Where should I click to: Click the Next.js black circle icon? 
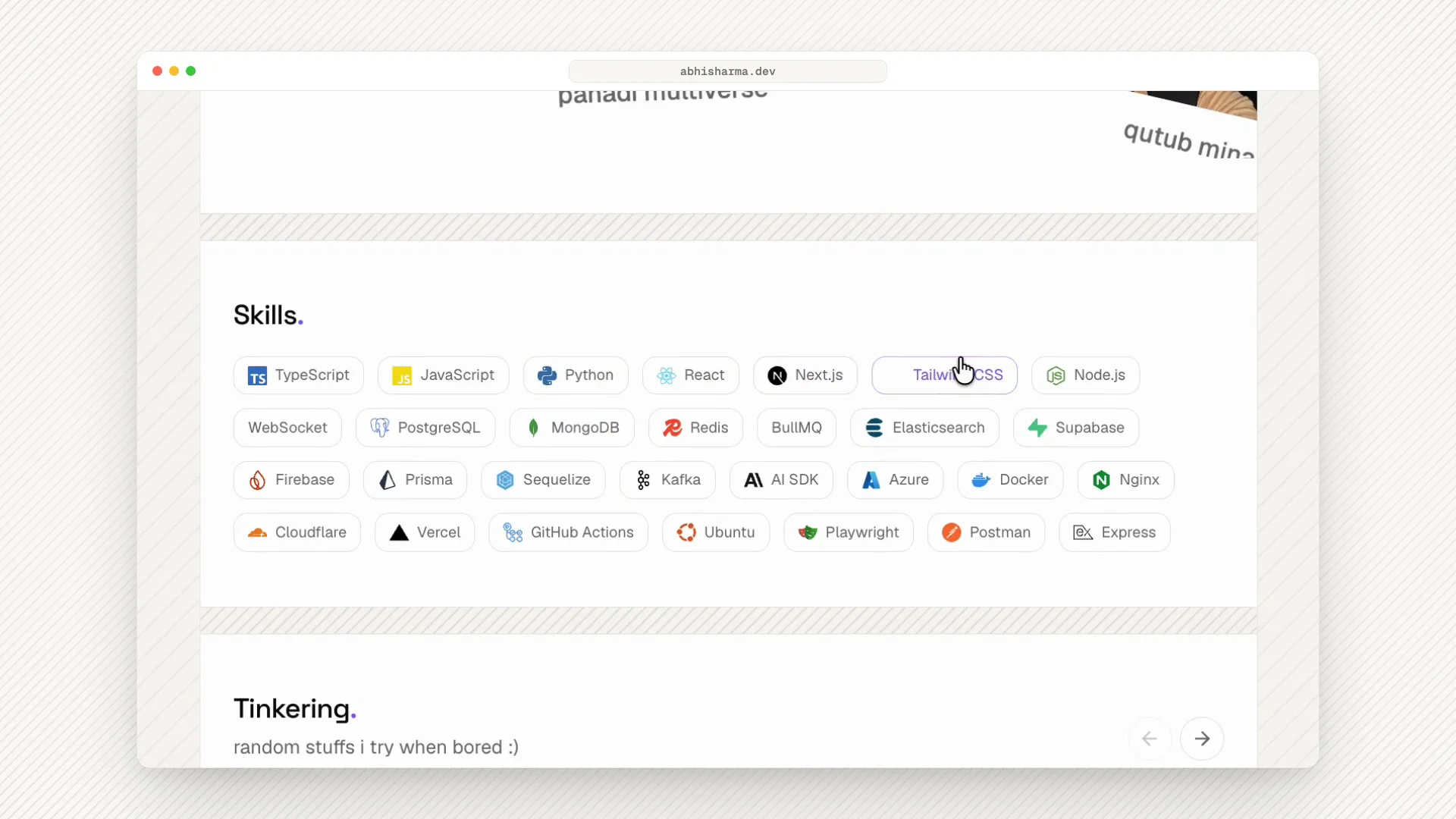point(777,375)
